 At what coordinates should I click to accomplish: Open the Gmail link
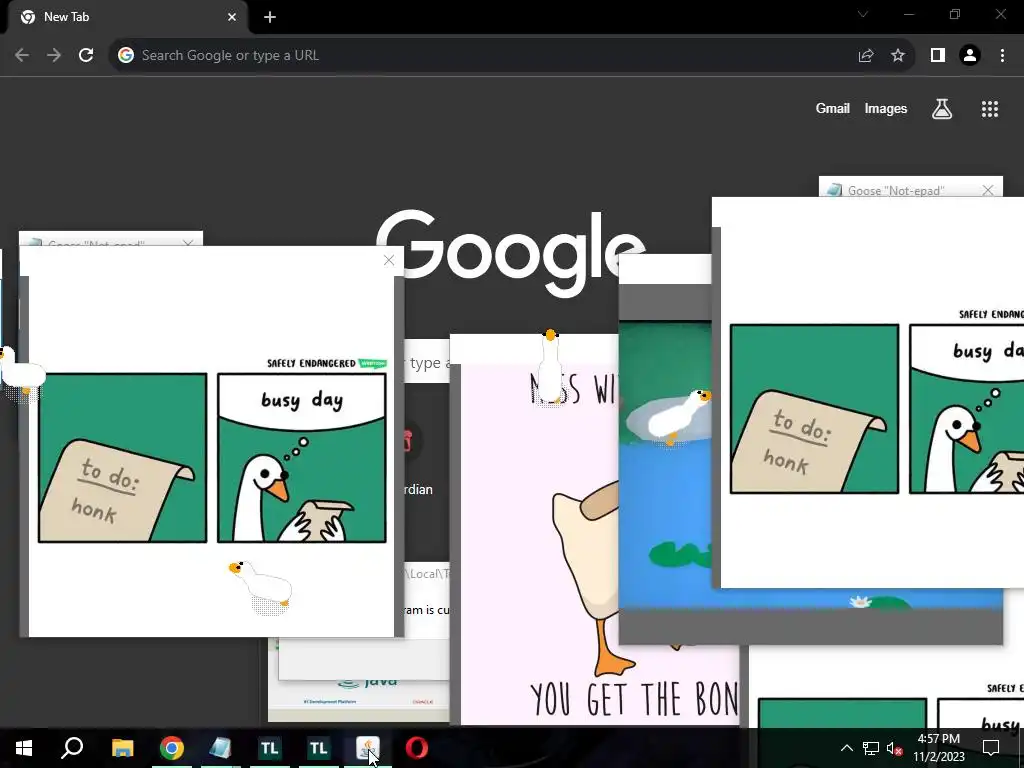[x=833, y=108]
